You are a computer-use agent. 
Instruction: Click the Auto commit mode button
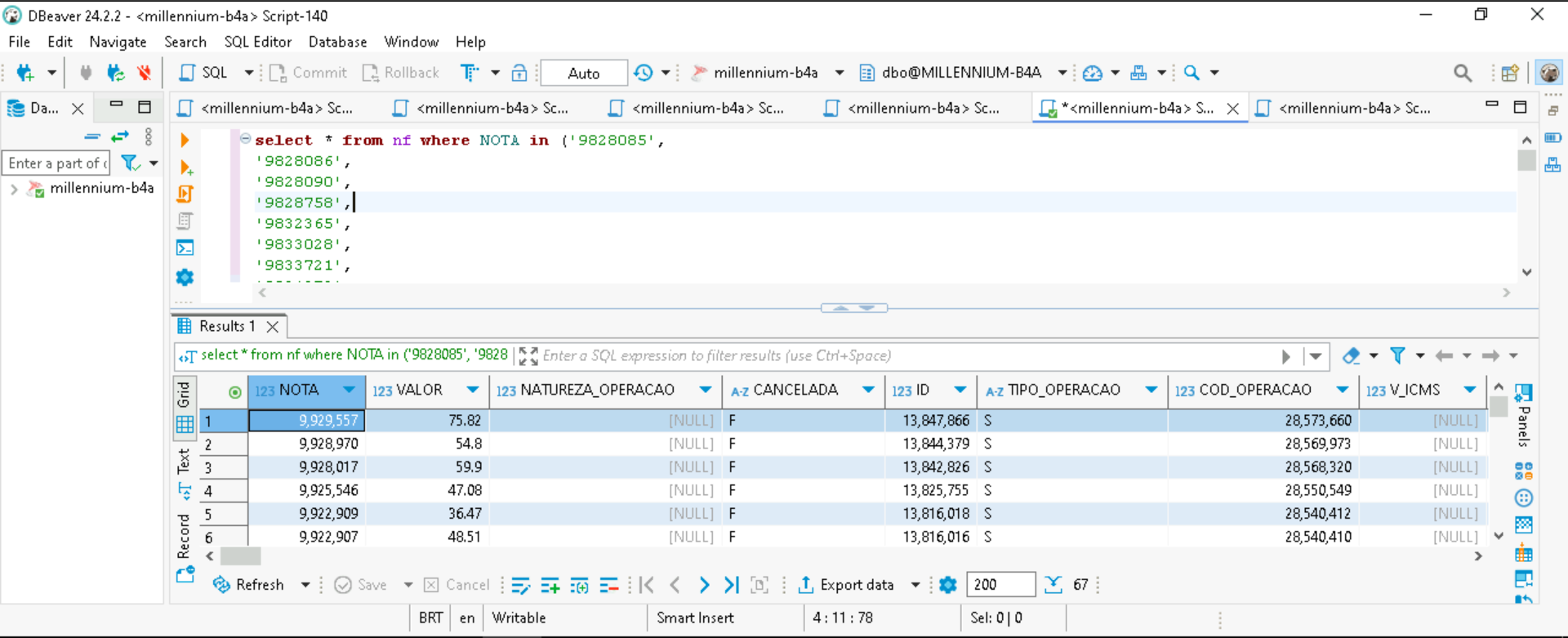[584, 73]
